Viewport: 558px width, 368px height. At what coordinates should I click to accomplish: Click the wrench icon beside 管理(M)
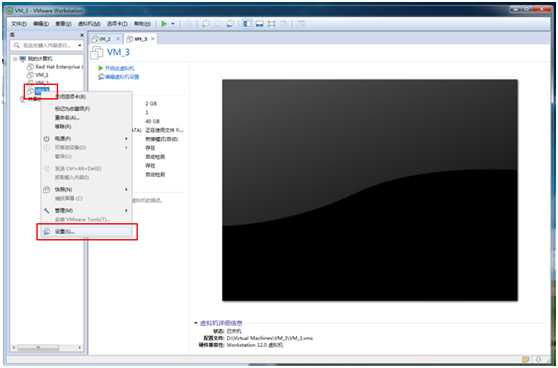tap(47, 211)
